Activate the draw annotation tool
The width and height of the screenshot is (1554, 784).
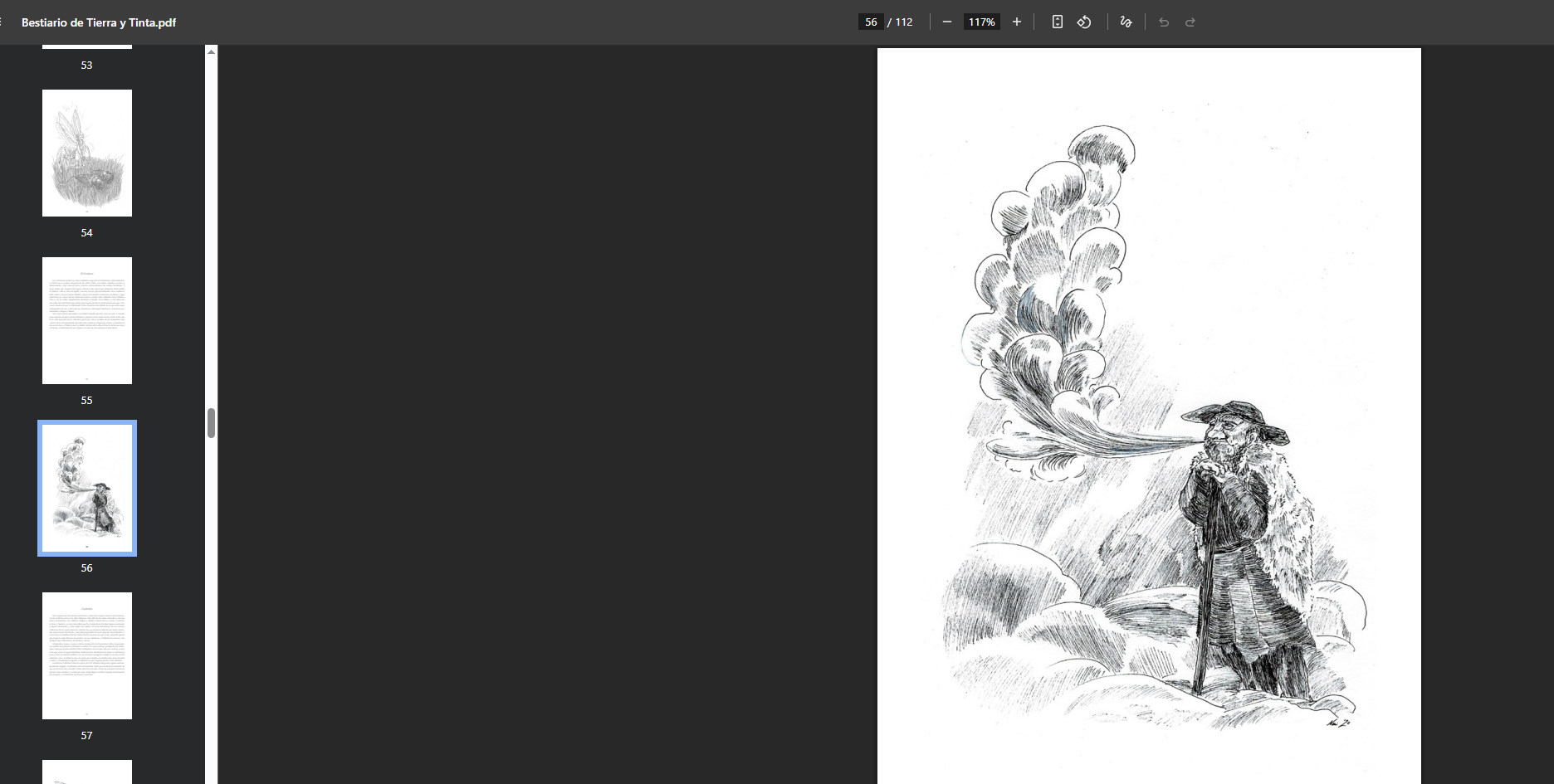tap(1126, 22)
